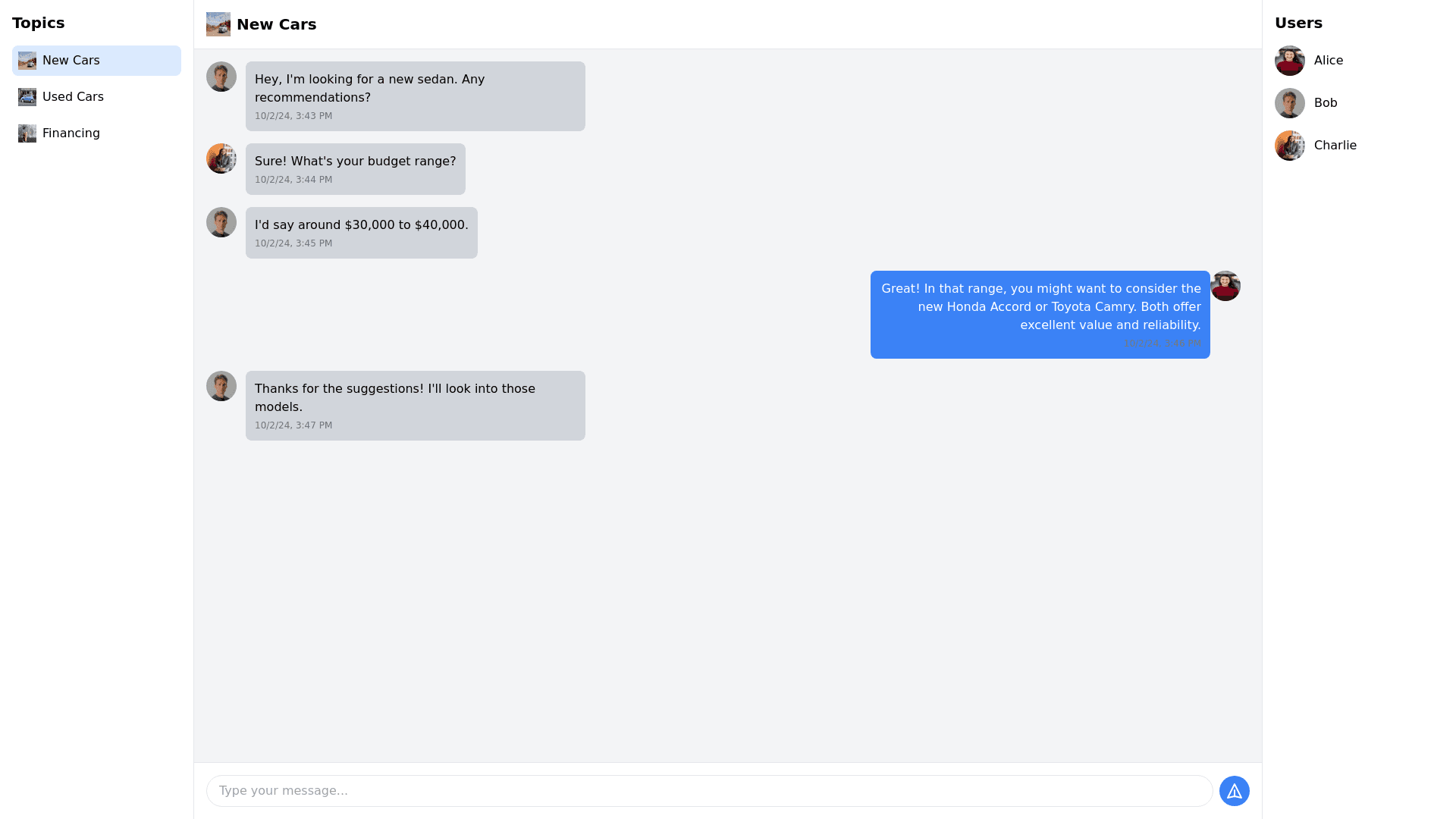This screenshot has width=1456, height=819.
Task: Select user Bob by name
Action: pyautogui.click(x=1326, y=103)
